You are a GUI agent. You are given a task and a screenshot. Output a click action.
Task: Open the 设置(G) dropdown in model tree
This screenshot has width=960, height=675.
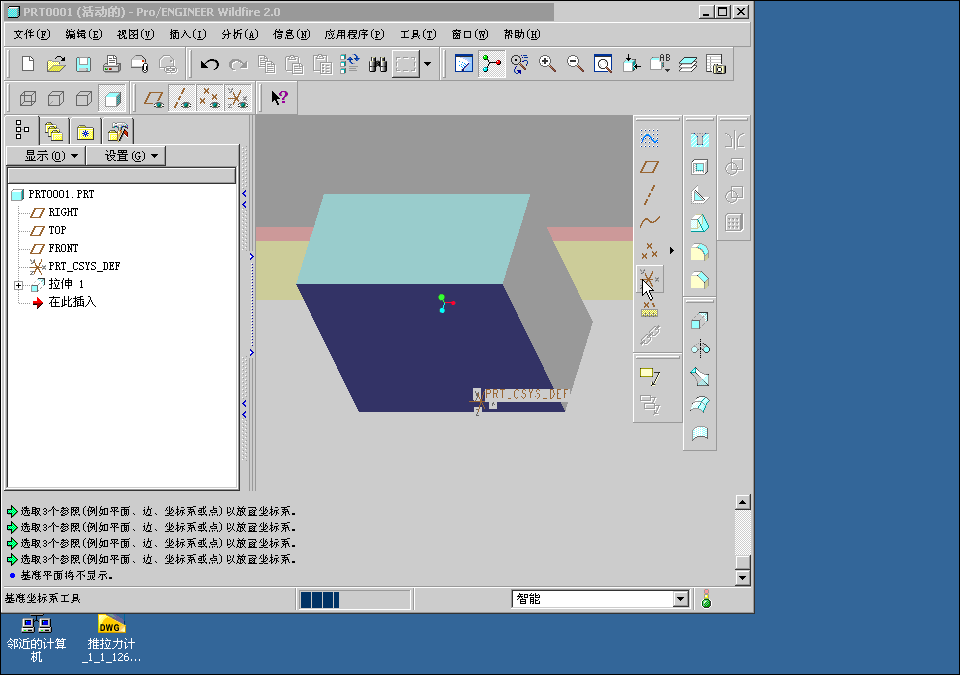[x=125, y=156]
